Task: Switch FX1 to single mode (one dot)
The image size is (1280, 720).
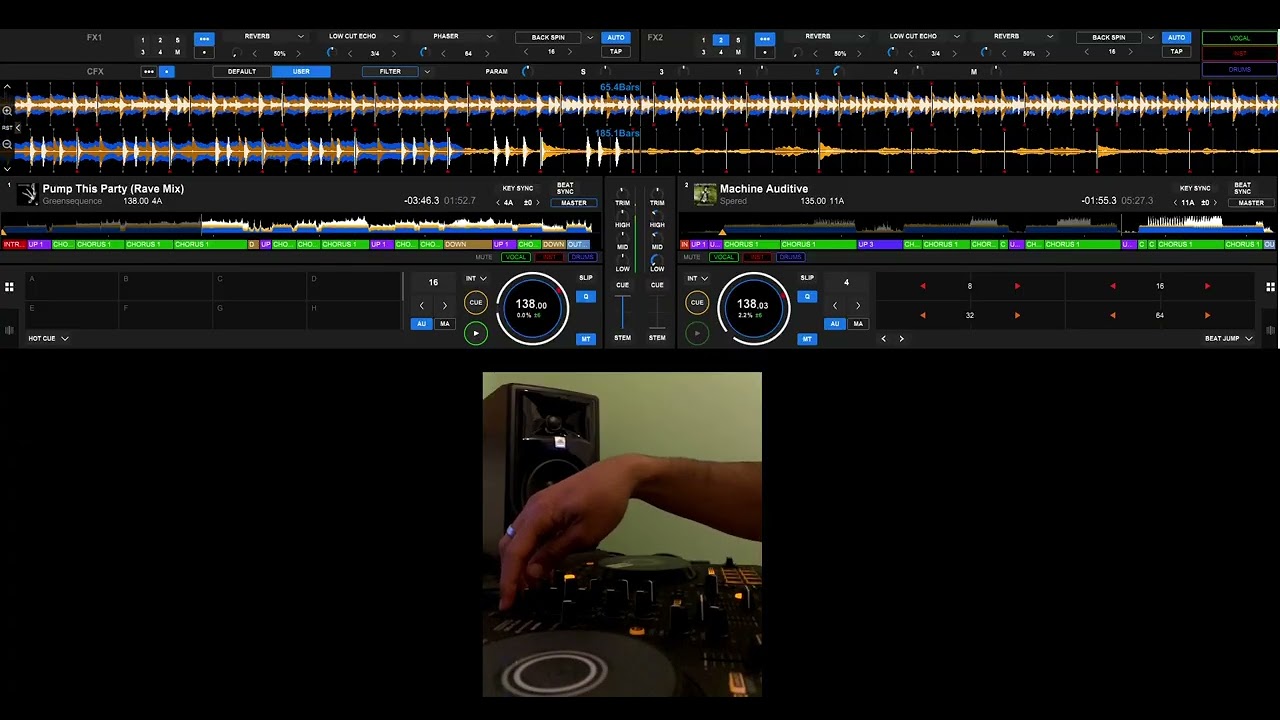Action: pyautogui.click(x=204, y=52)
